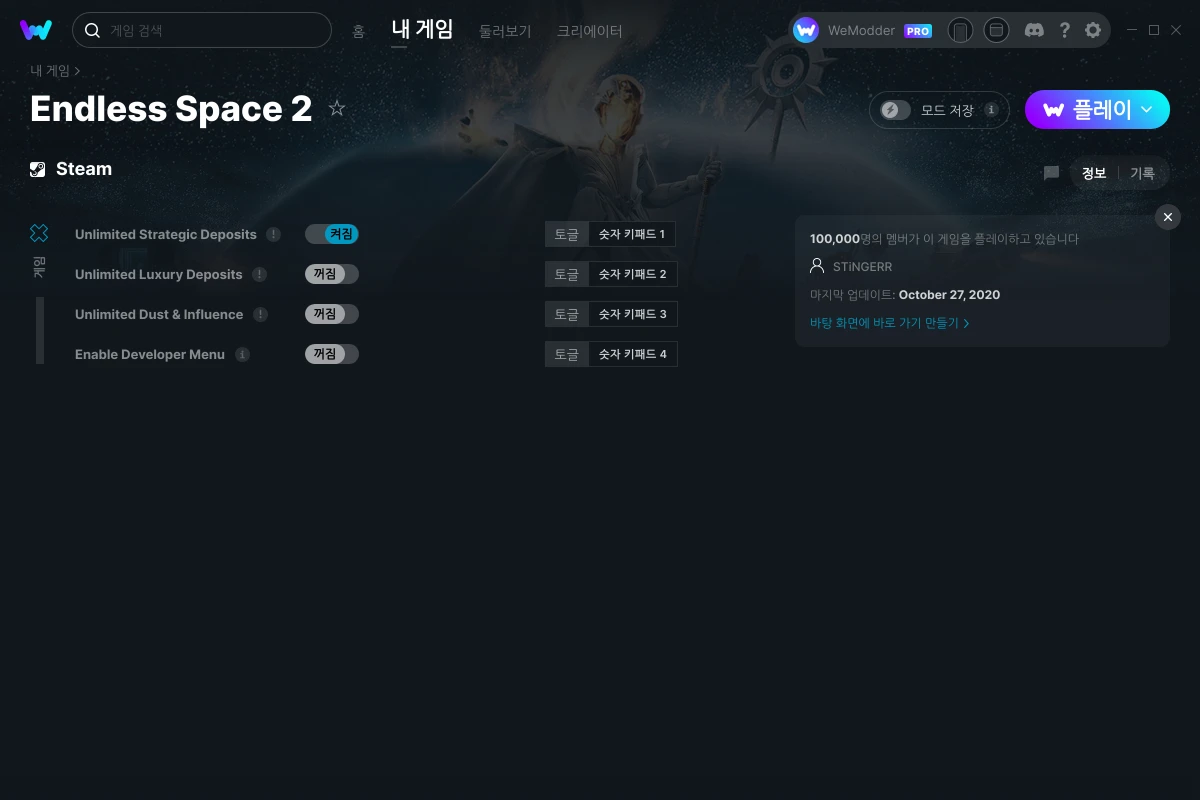1200x800 pixels.
Task: Open the Discord icon
Action: 1034,30
